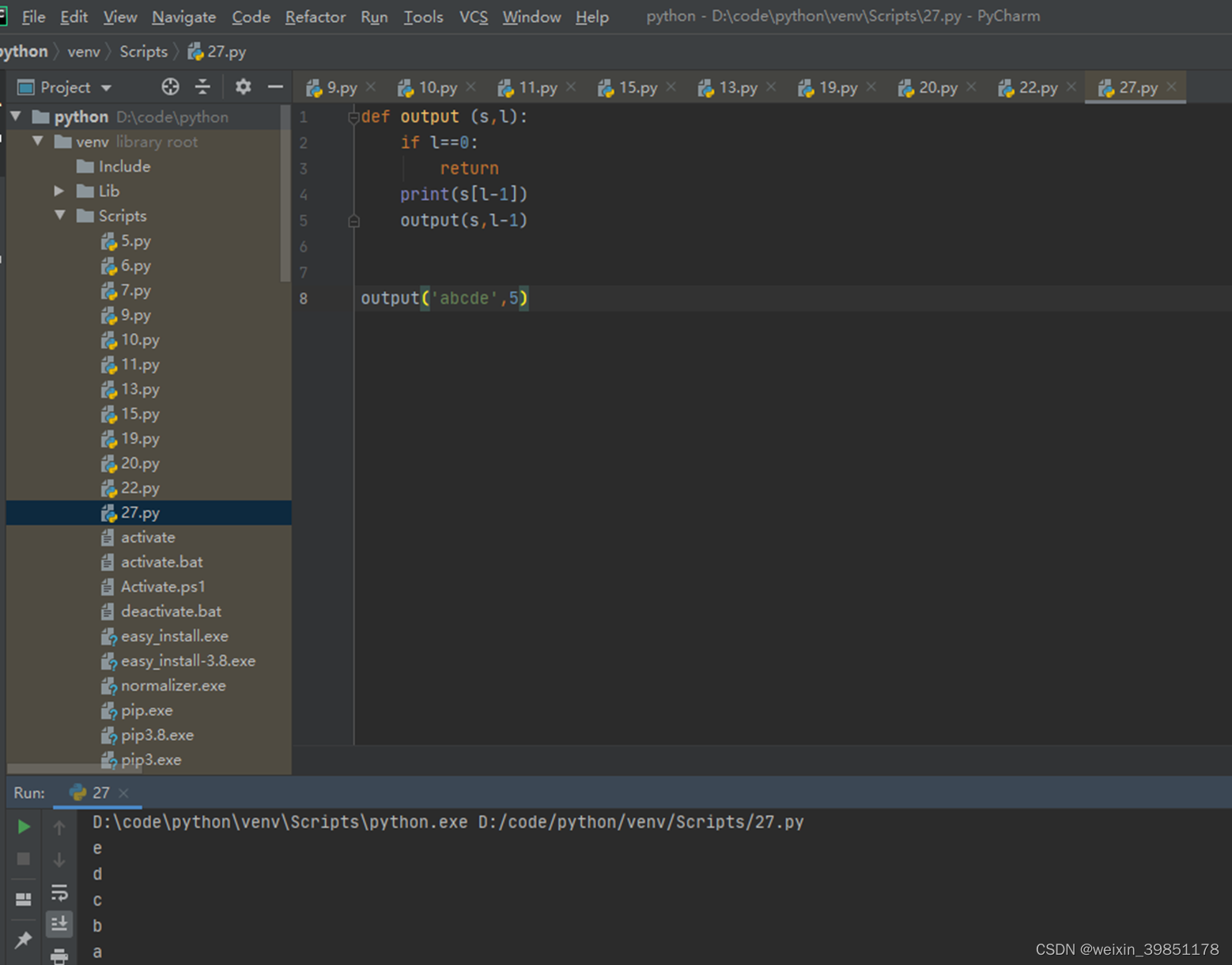Expand the Lib folder
Screen dimensions: 1232x965
click(x=59, y=191)
